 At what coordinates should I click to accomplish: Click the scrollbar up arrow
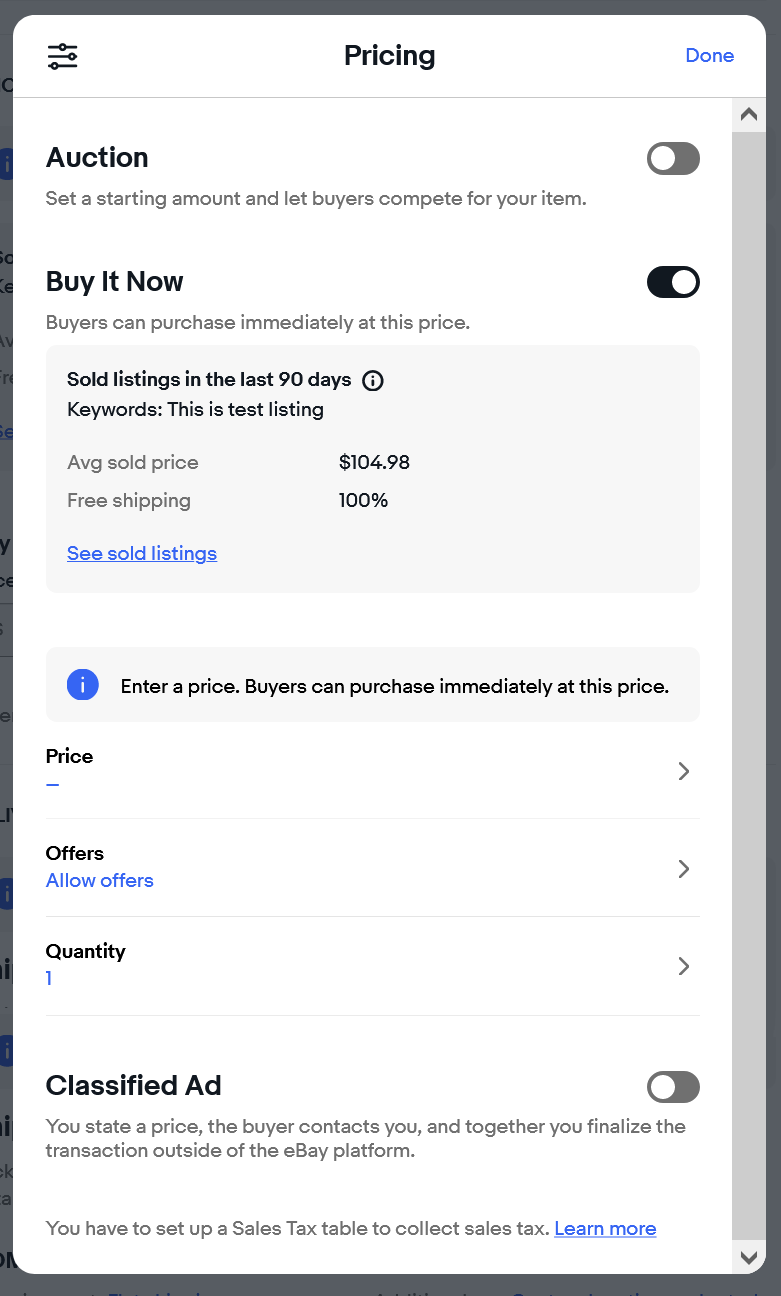tap(748, 115)
